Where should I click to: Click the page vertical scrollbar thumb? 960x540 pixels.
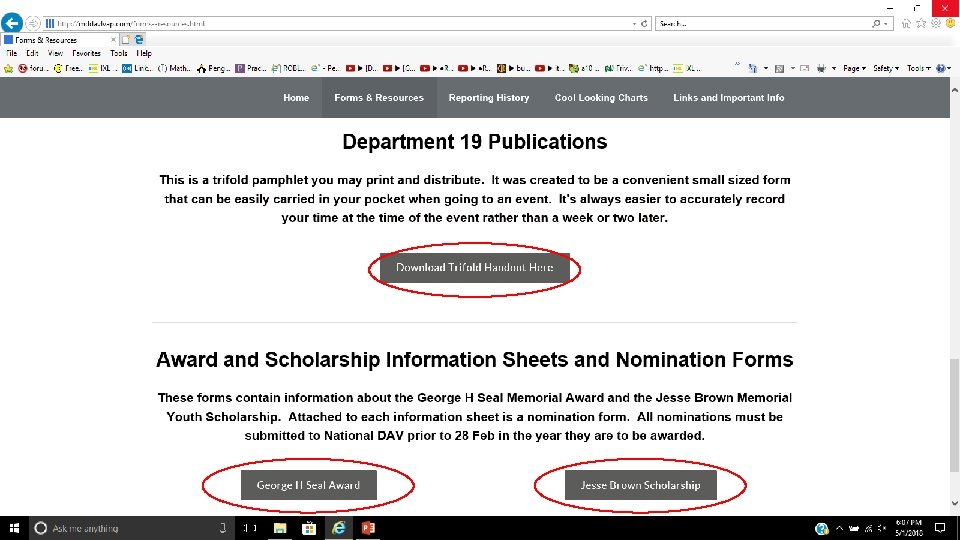954,415
